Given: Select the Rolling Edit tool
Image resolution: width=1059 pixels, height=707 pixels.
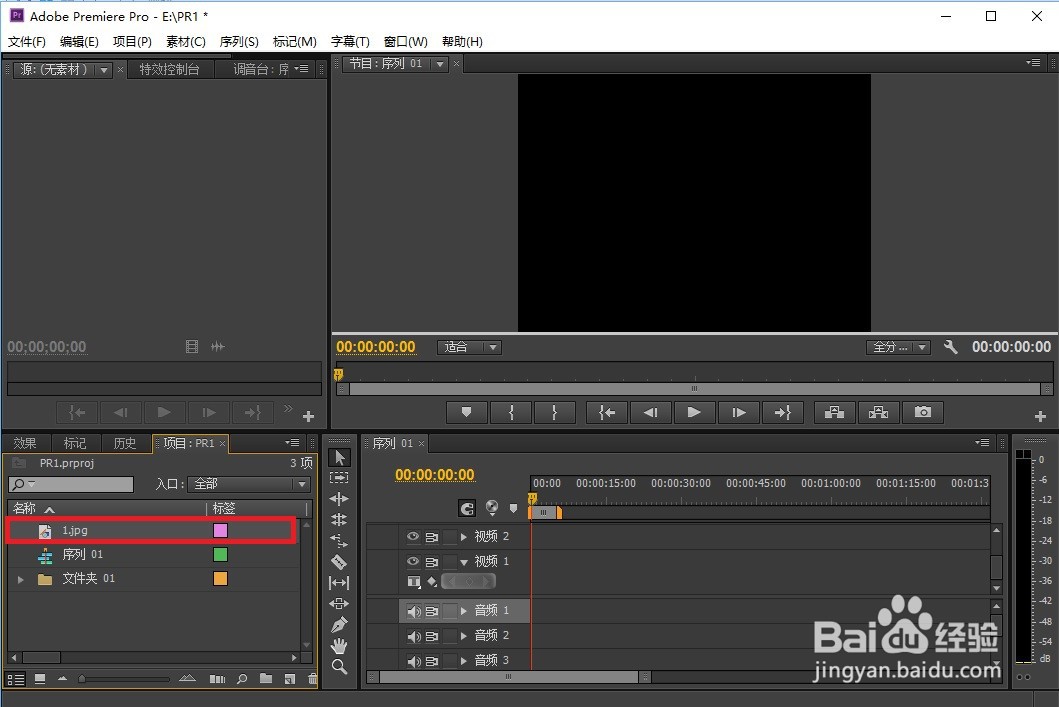Looking at the screenshot, I should (x=339, y=519).
